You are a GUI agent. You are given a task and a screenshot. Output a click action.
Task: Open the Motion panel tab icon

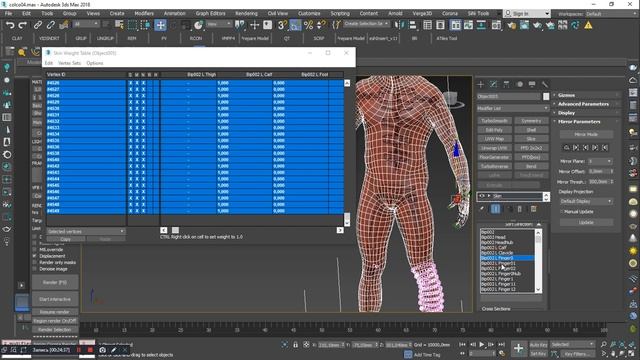pyautogui.click(x=519, y=84)
